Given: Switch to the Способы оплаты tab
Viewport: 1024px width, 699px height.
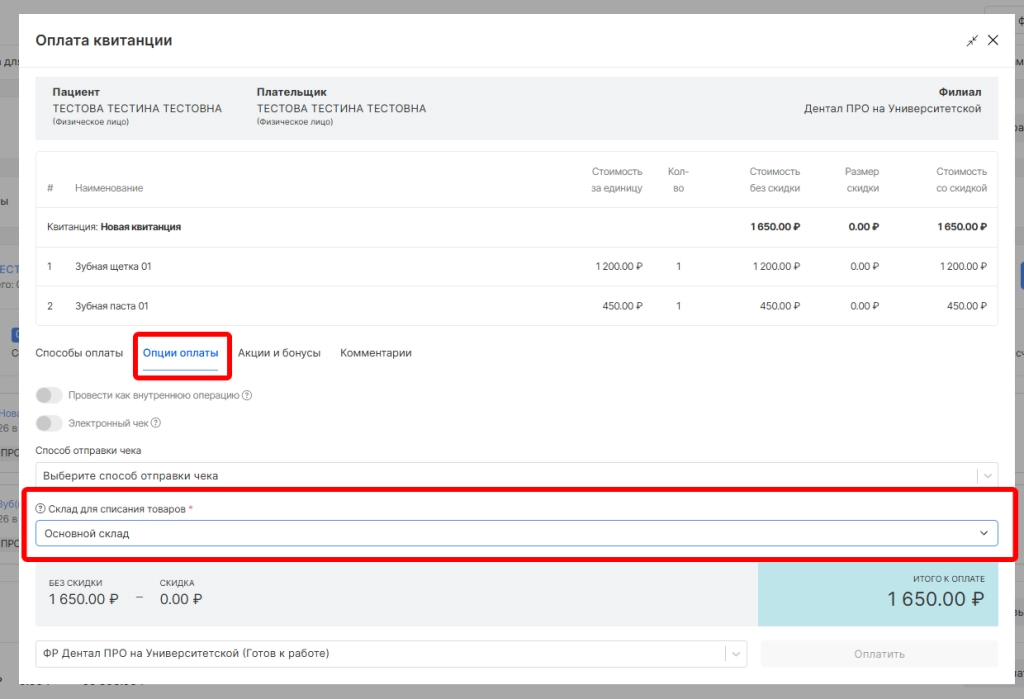Looking at the screenshot, I should tap(79, 353).
